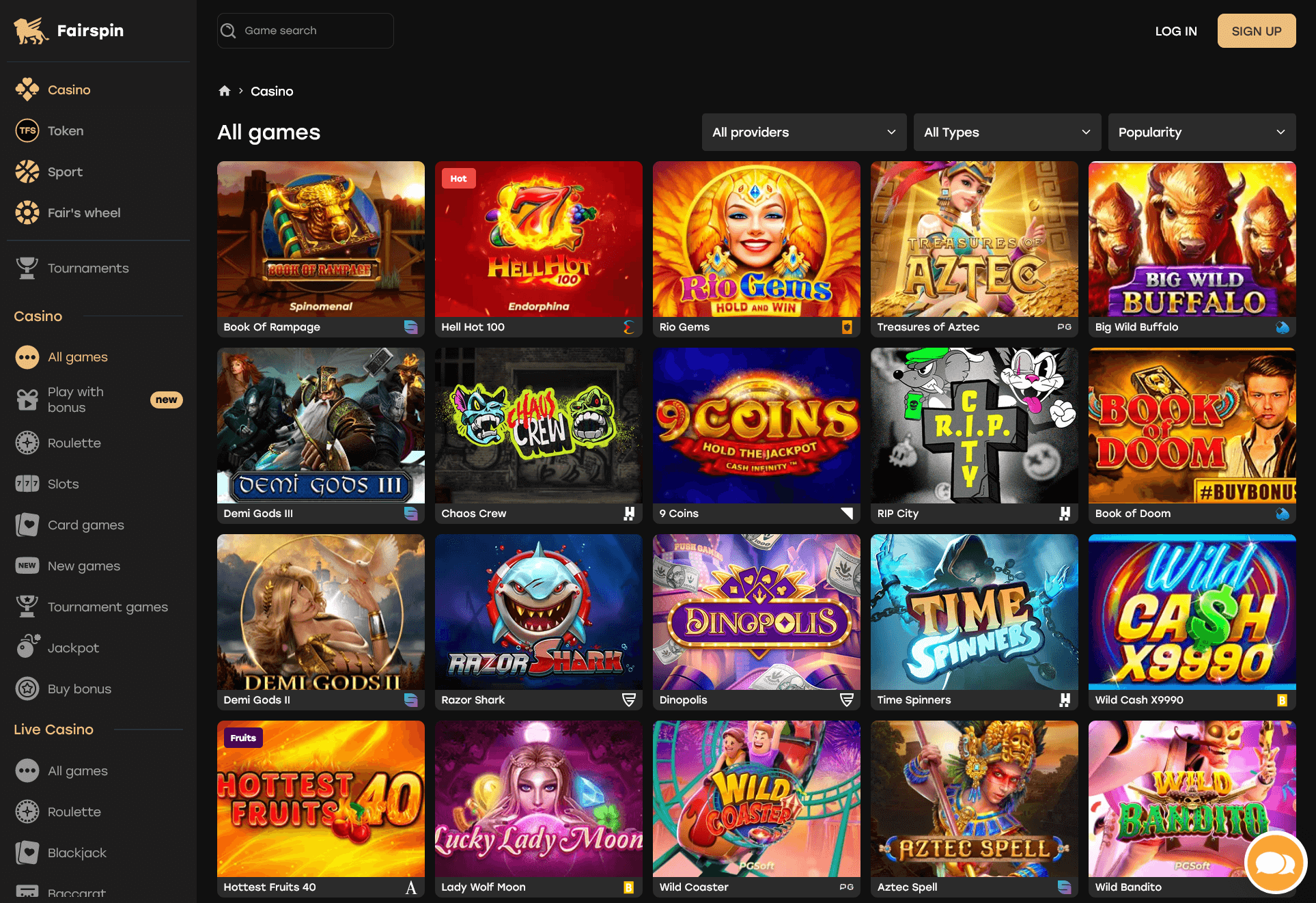The image size is (1316, 903).
Task: Click the Game search input field
Action: tap(305, 31)
